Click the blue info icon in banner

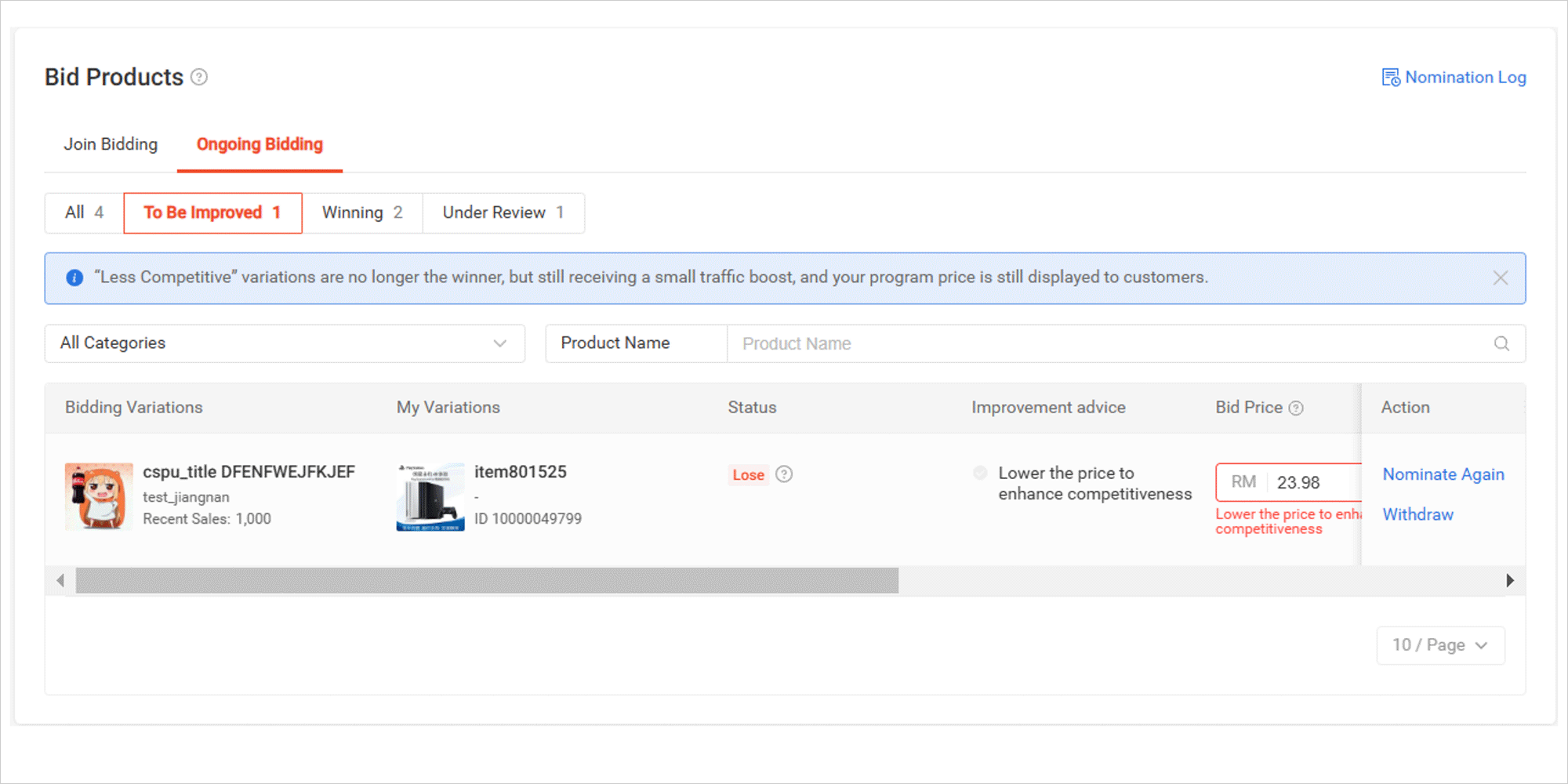tap(74, 278)
